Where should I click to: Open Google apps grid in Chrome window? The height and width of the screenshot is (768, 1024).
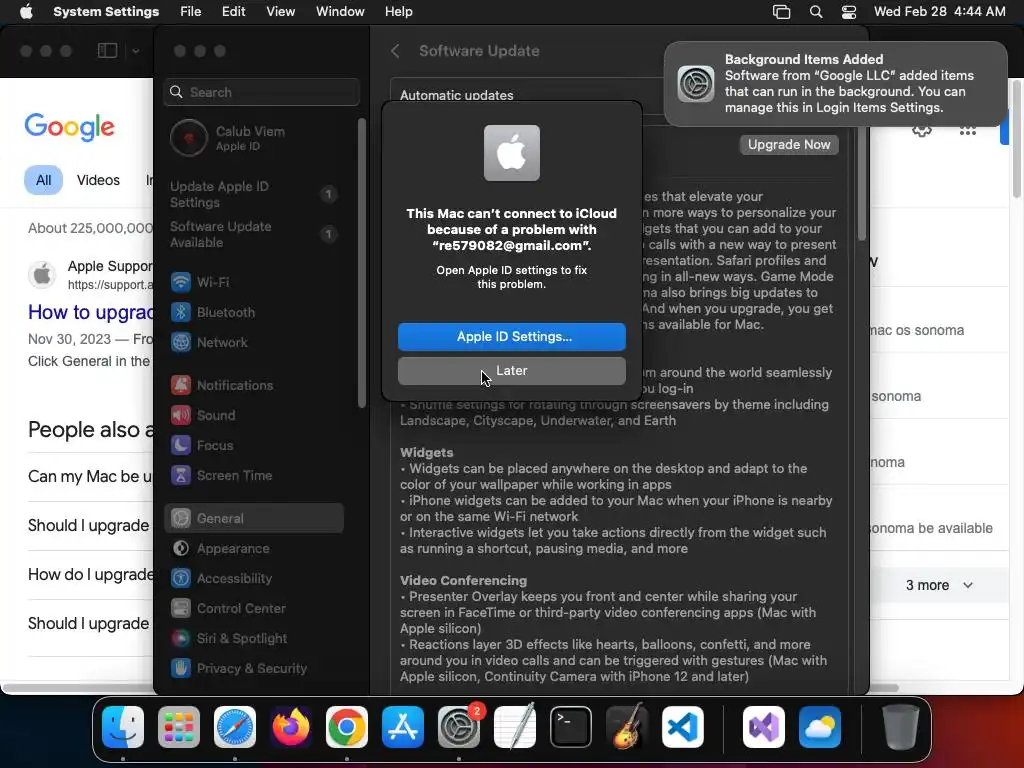(x=968, y=131)
